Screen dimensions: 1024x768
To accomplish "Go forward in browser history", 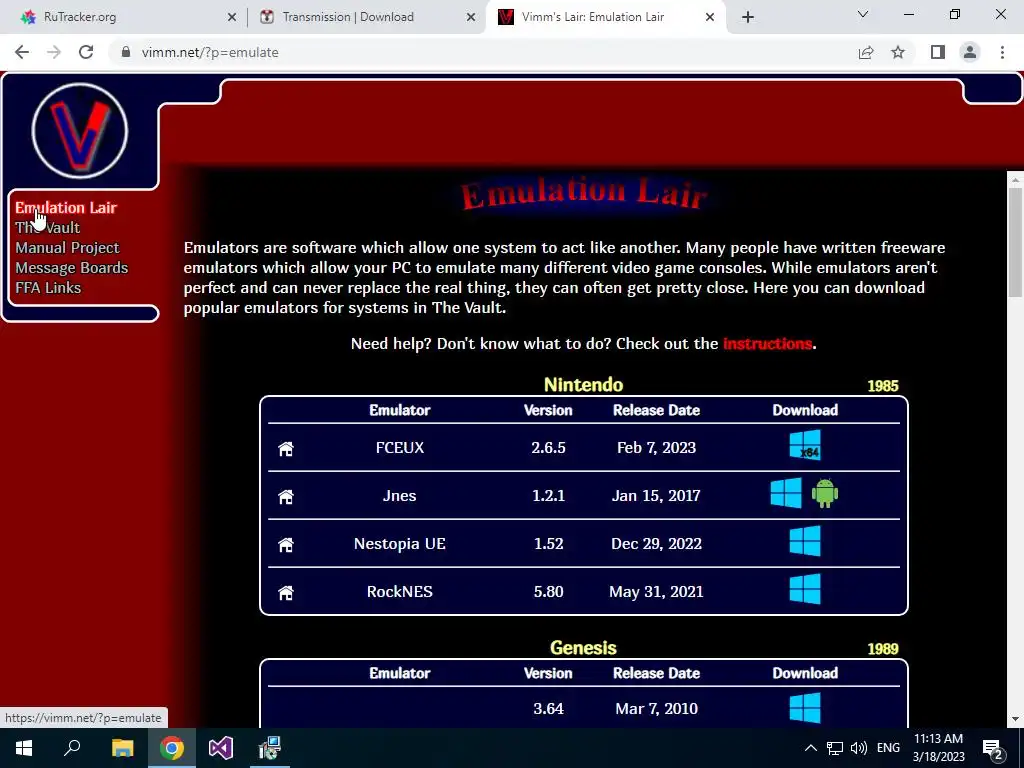I will coord(54,52).
